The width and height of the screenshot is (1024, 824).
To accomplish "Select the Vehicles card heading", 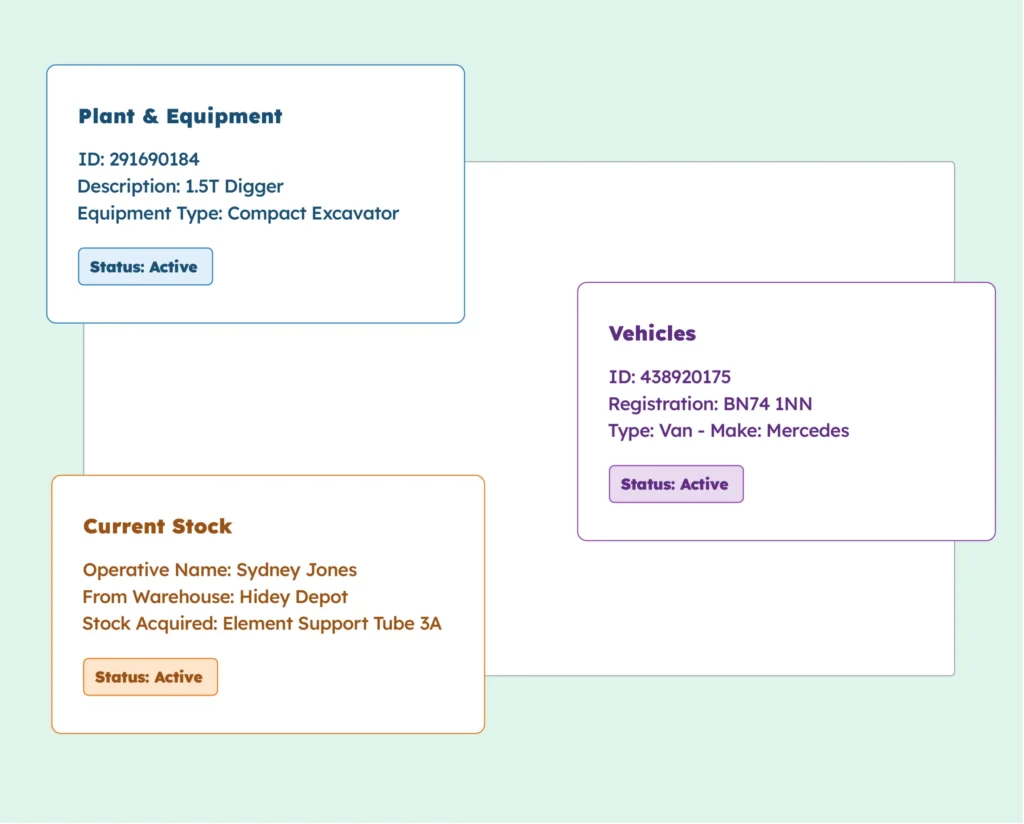I will pyautogui.click(x=652, y=334).
